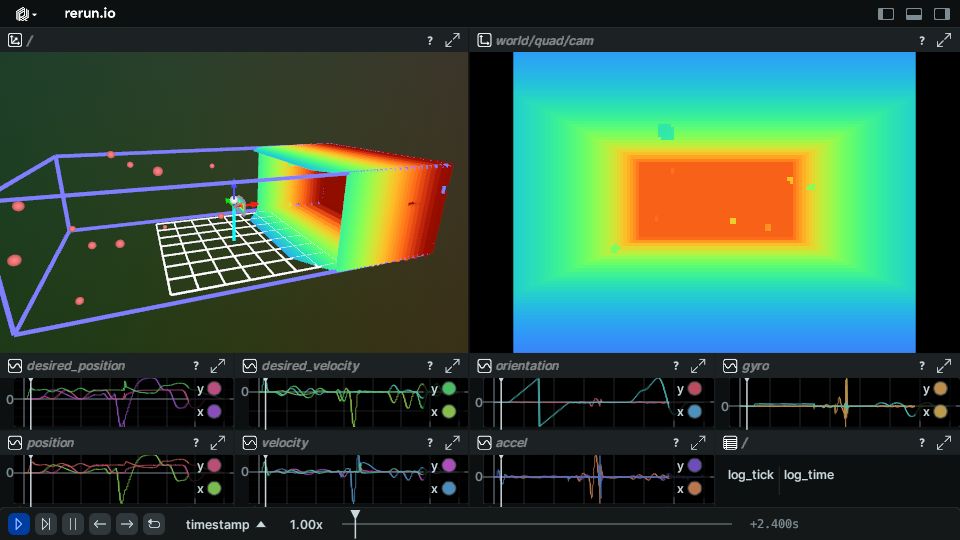960x540 pixels.
Task: Select the desired_velocity plot title
Action: [310, 366]
